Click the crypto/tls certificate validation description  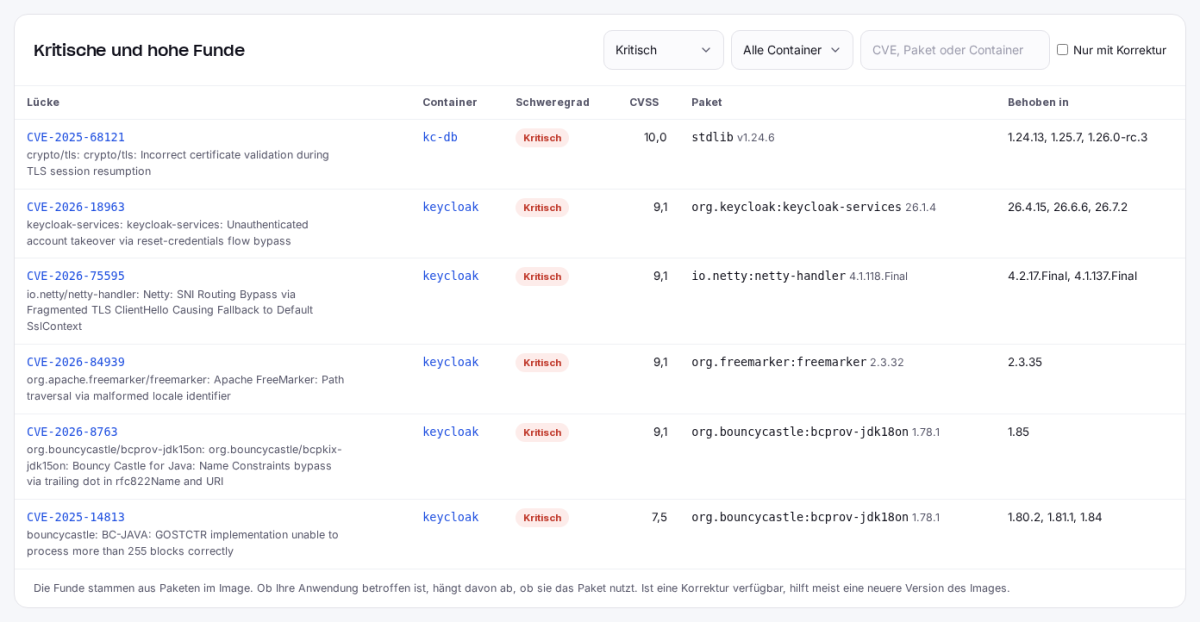click(178, 163)
